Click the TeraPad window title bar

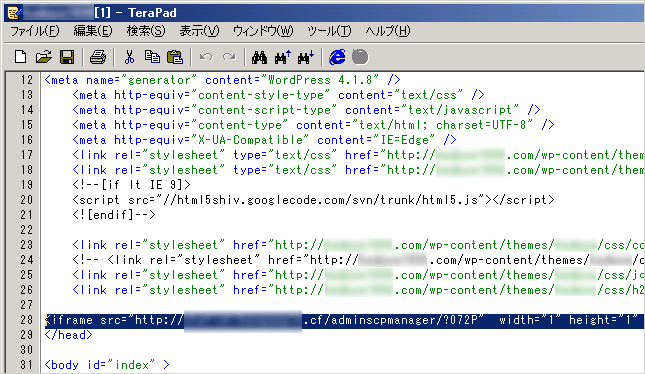[x=325, y=13]
